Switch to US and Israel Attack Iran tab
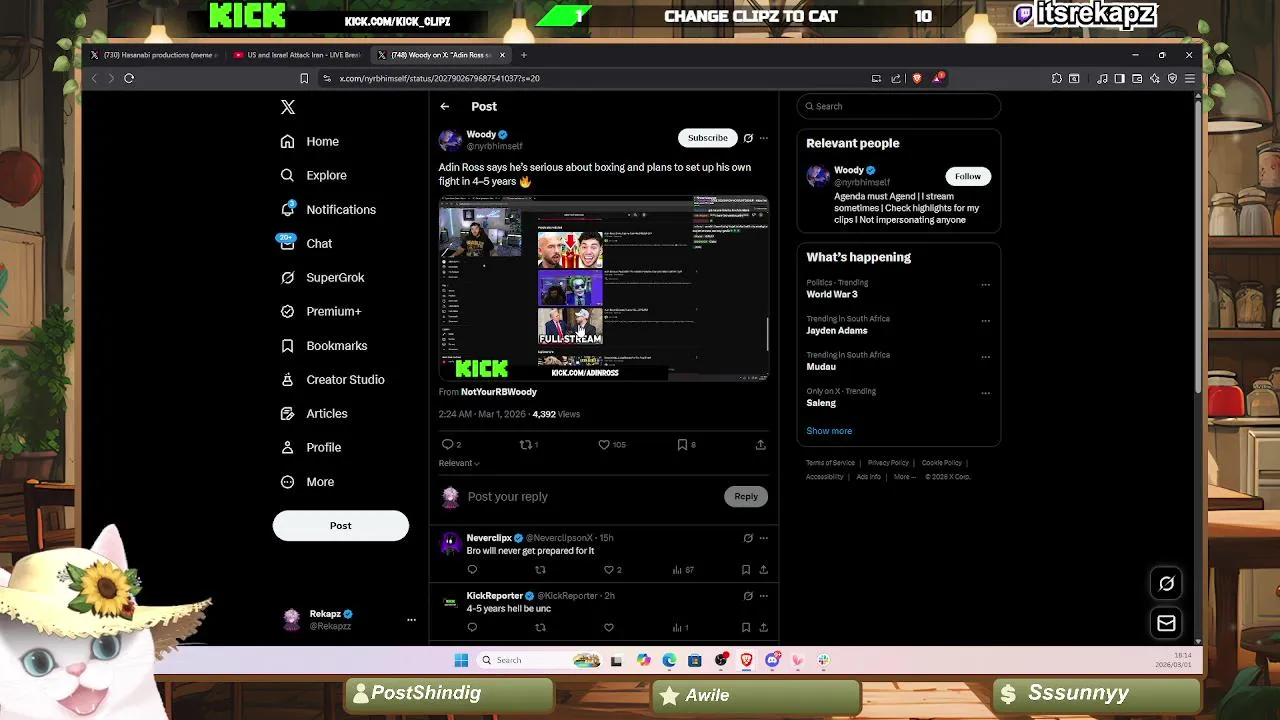The image size is (1280, 720). click(297, 55)
